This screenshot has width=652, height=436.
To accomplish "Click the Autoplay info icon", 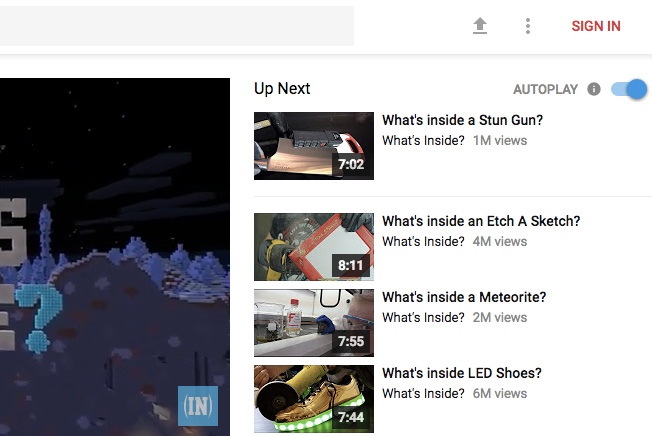I will coord(594,89).
